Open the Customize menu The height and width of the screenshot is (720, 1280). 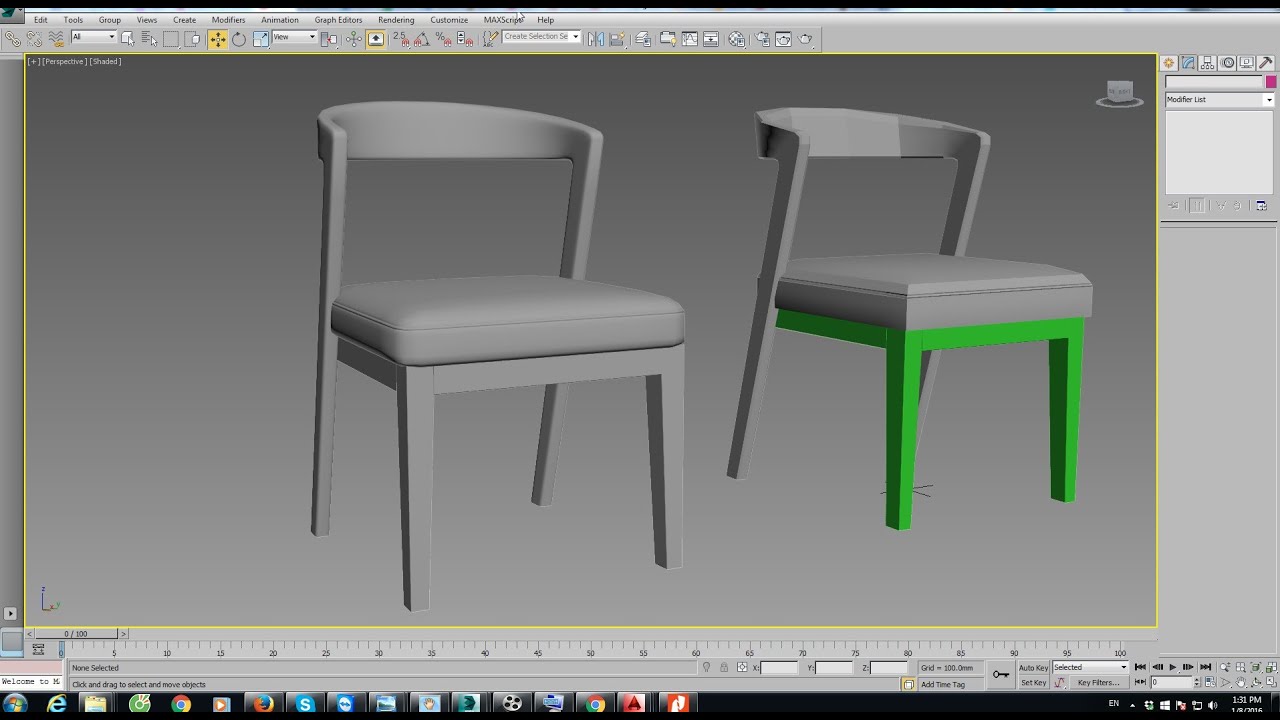(449, 20)
